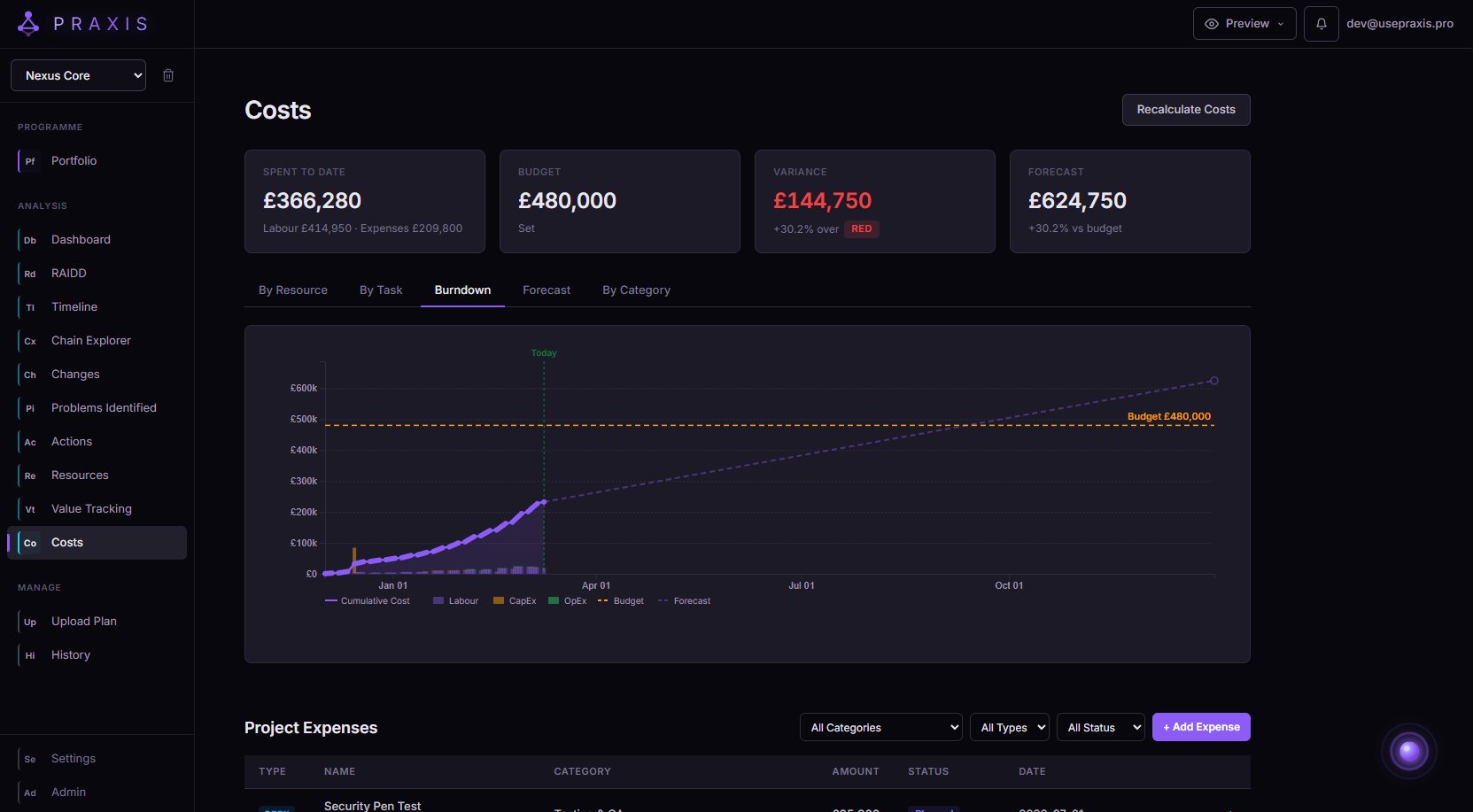Toggle Cumulative Cost series in chart legend

pos(368,601)
